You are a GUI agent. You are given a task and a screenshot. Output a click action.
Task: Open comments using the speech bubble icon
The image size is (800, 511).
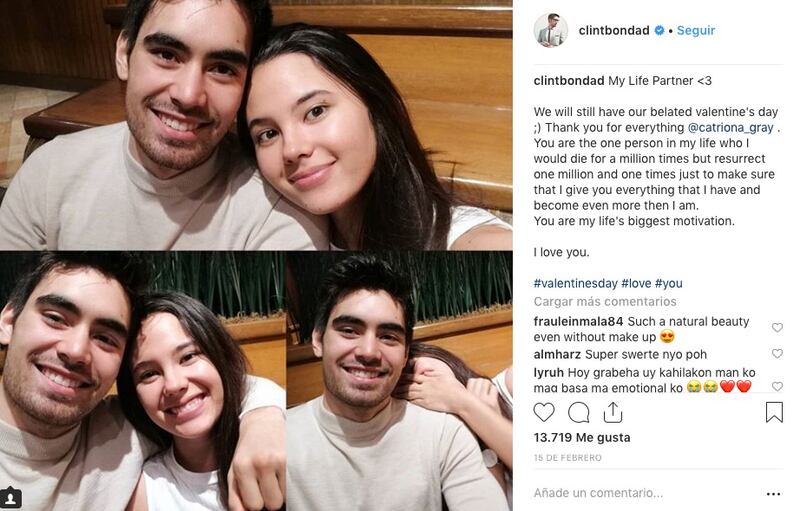[579, 412]
